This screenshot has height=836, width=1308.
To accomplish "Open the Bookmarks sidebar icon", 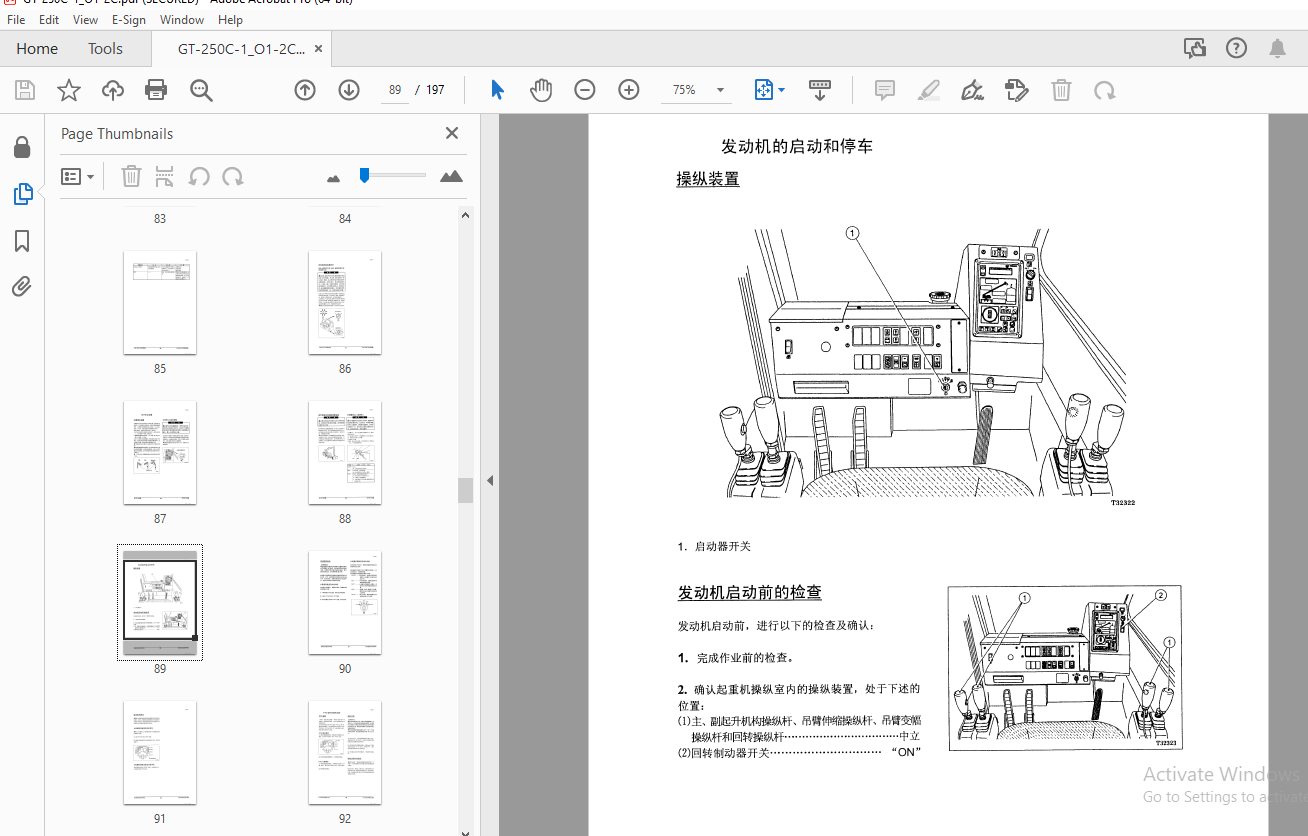I will (22, 241).
